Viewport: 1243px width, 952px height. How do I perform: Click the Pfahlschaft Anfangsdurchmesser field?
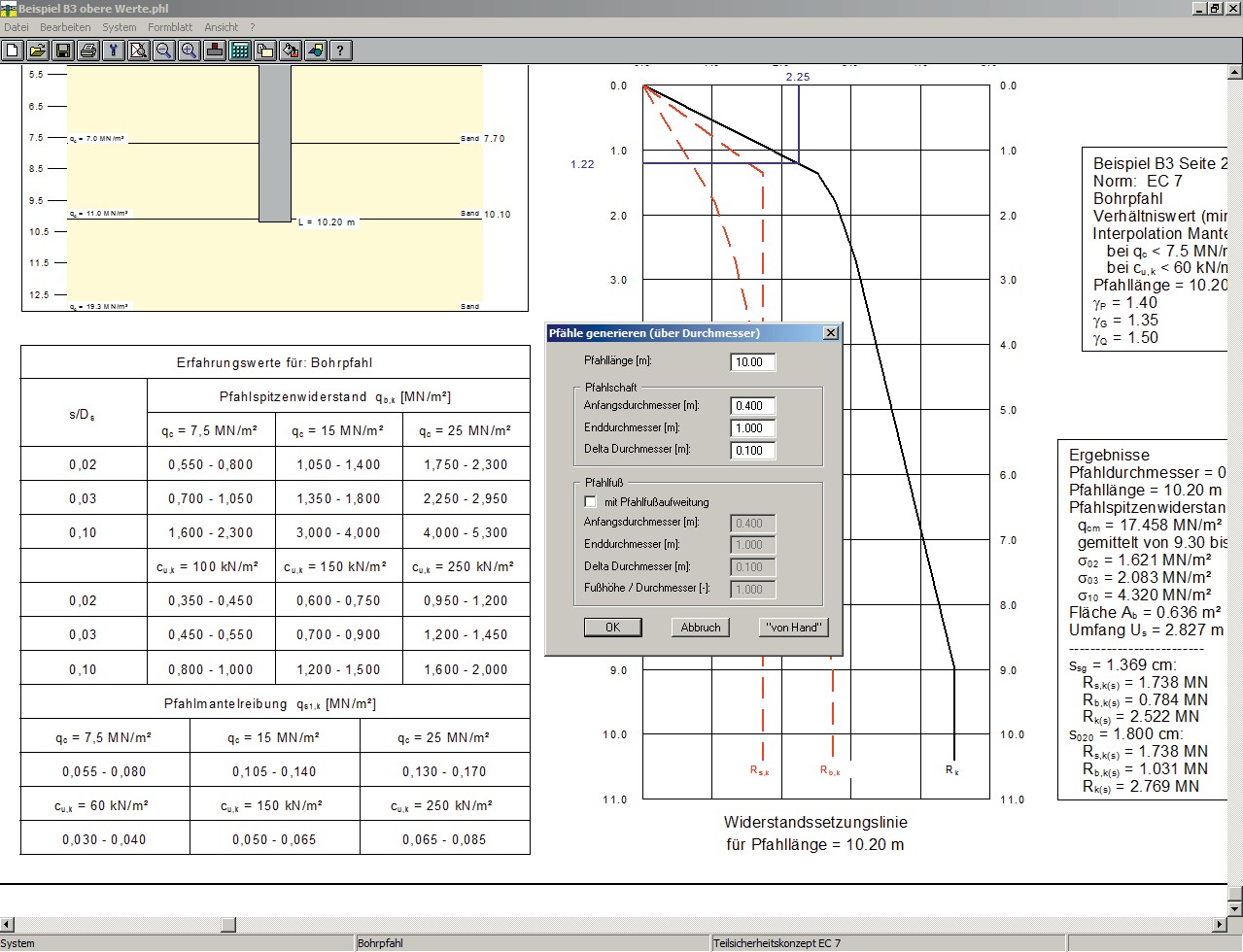pos(753,406)
